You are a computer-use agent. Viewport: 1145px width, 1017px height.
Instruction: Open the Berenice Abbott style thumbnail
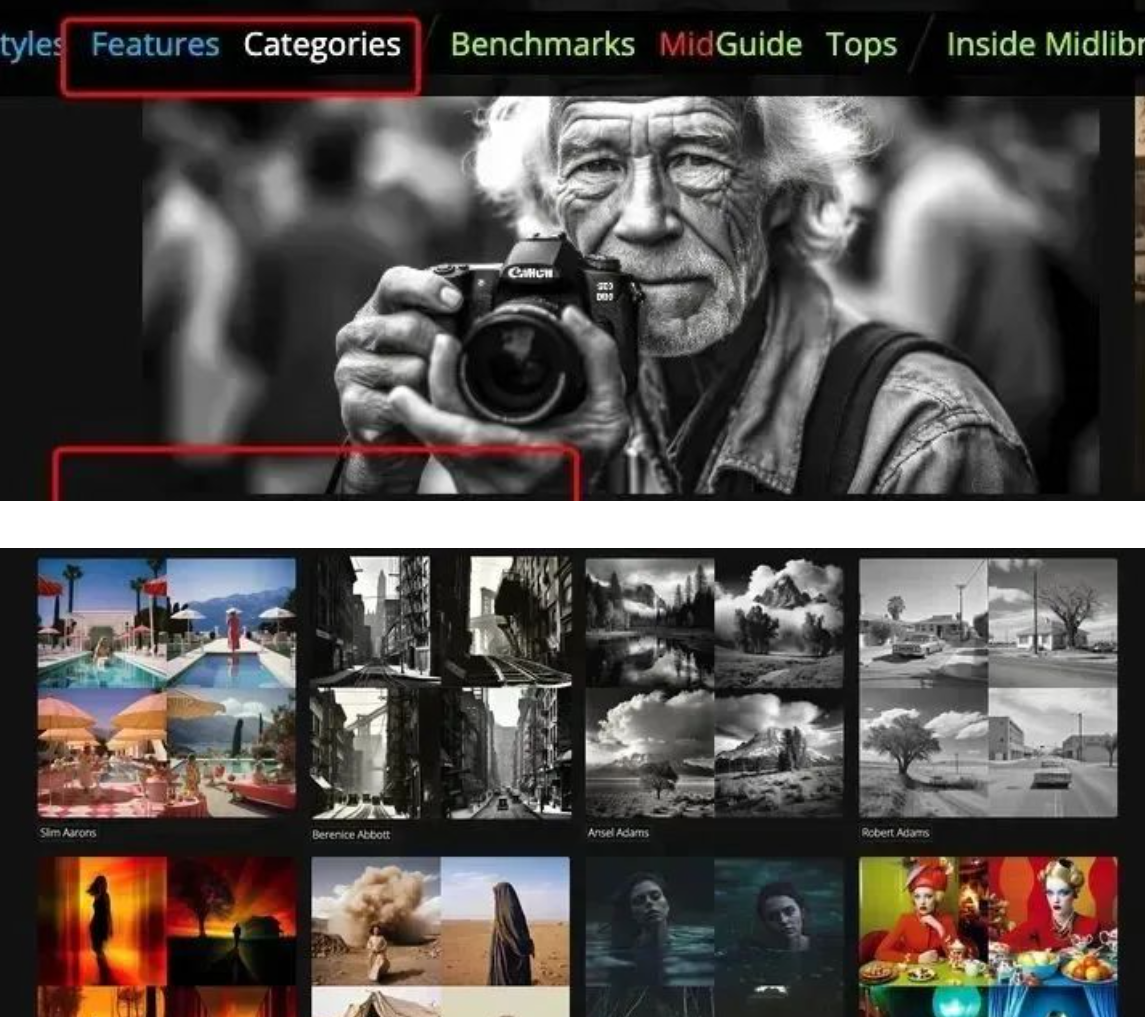point(441,687)
